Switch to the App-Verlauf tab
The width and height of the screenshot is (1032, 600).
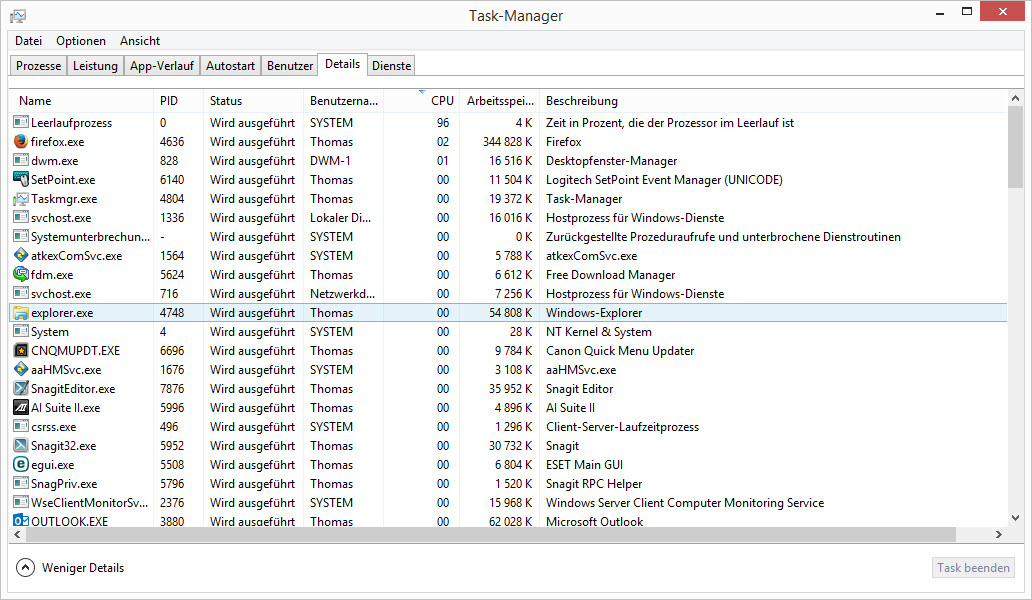[x=162, y=66]
